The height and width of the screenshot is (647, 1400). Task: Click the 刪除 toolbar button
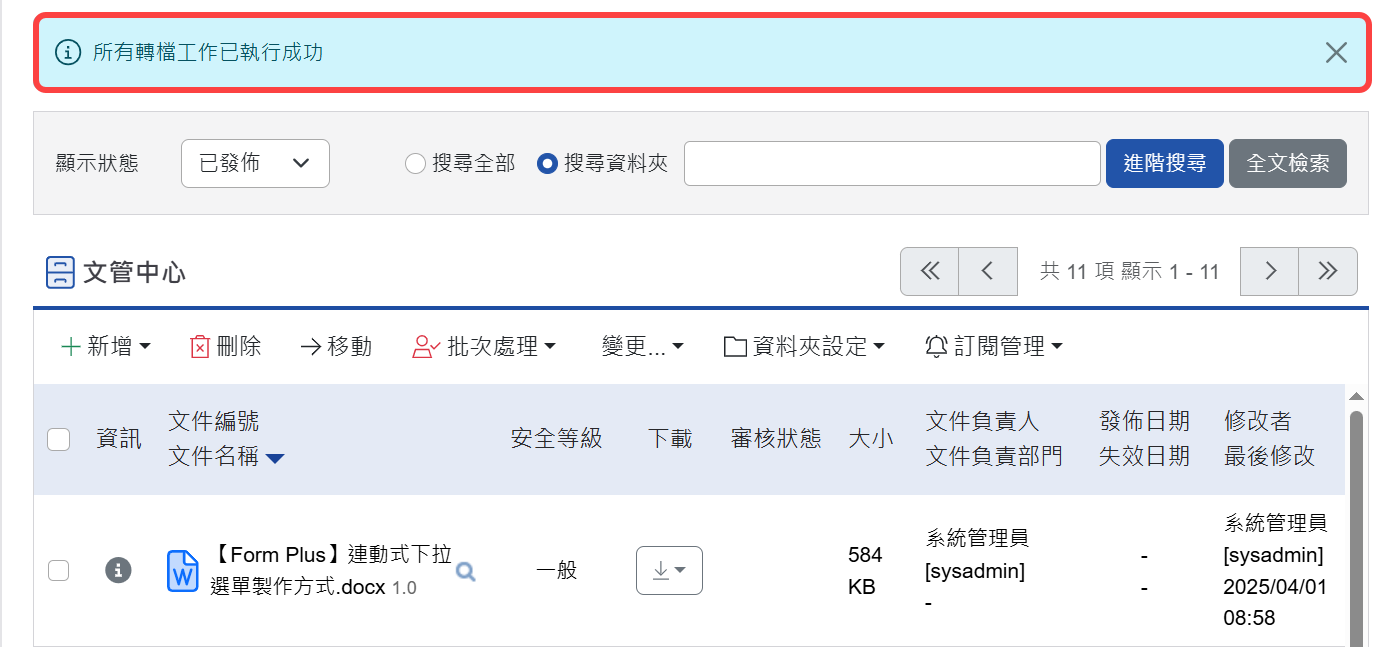tap(225, 347)
